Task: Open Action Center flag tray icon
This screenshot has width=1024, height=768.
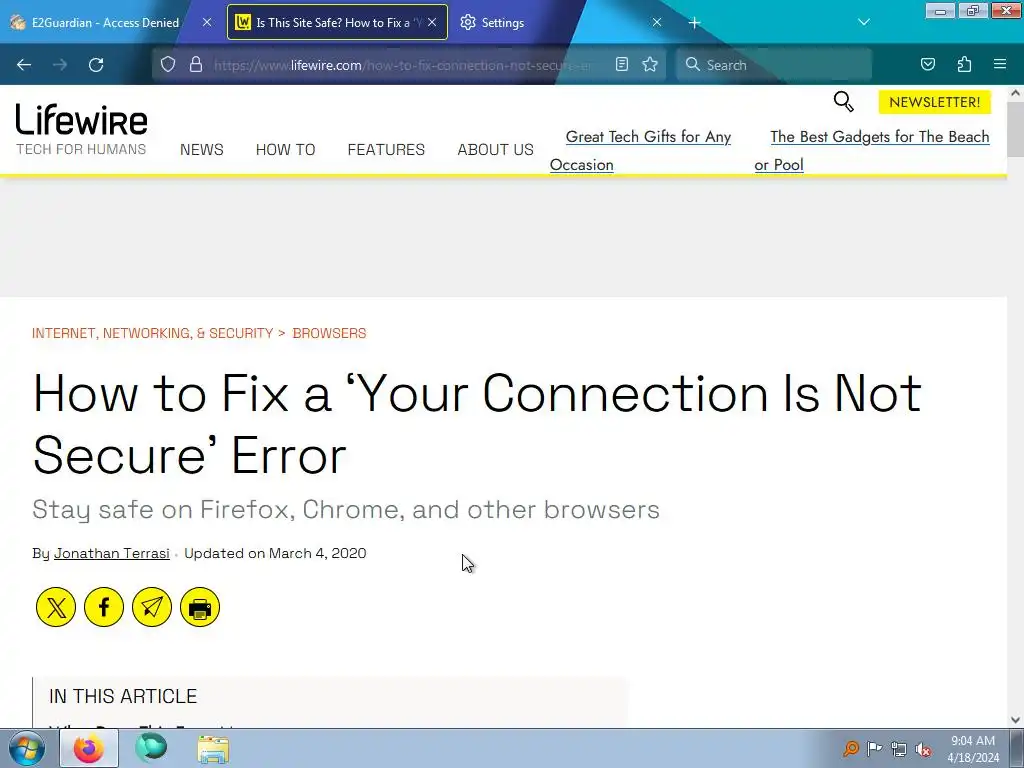Action: 874,749
